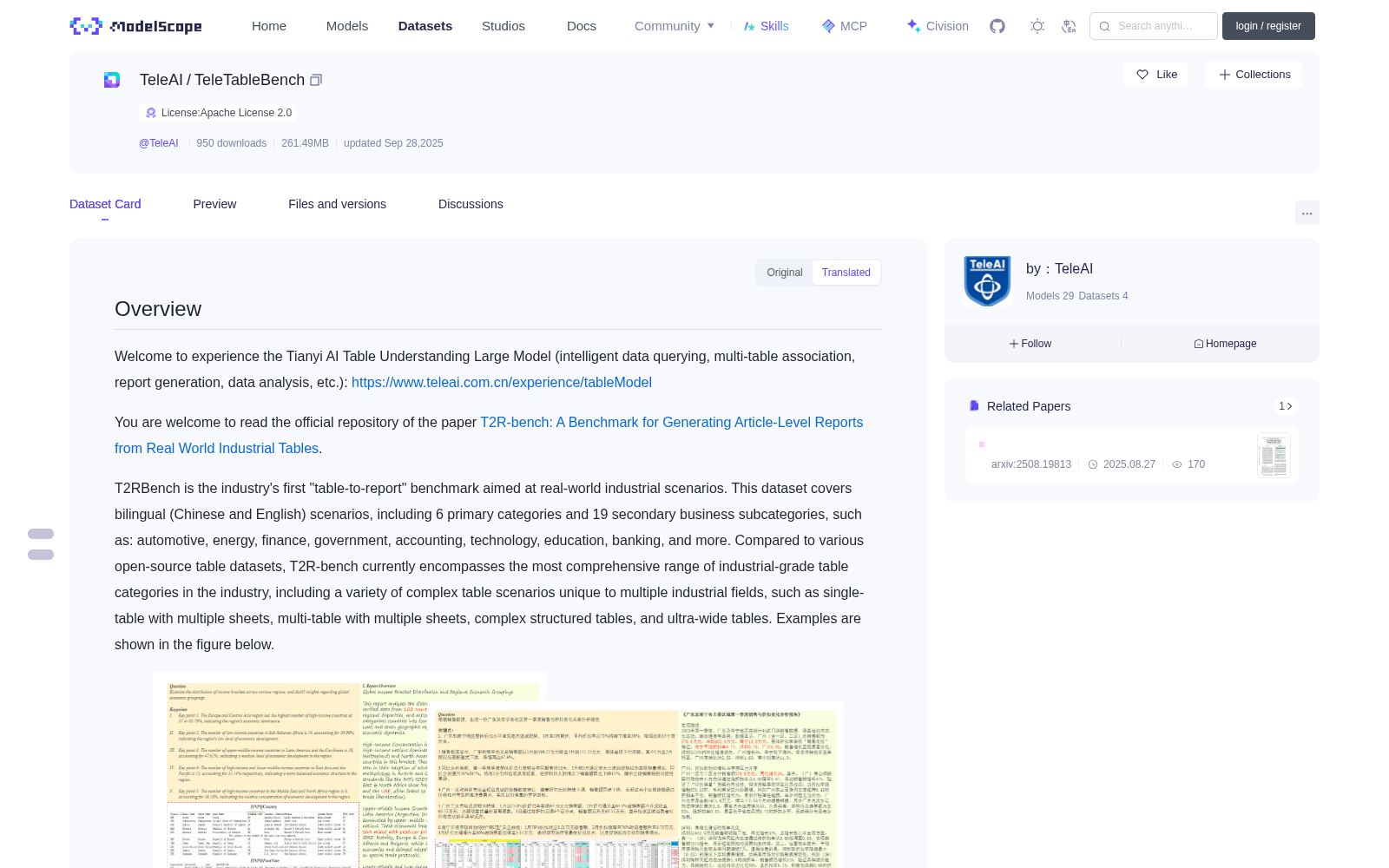The image size is (1389, 868).
Task: Click the floating side widget on the left
Action: pyautogui.click(x=41, y=544)
